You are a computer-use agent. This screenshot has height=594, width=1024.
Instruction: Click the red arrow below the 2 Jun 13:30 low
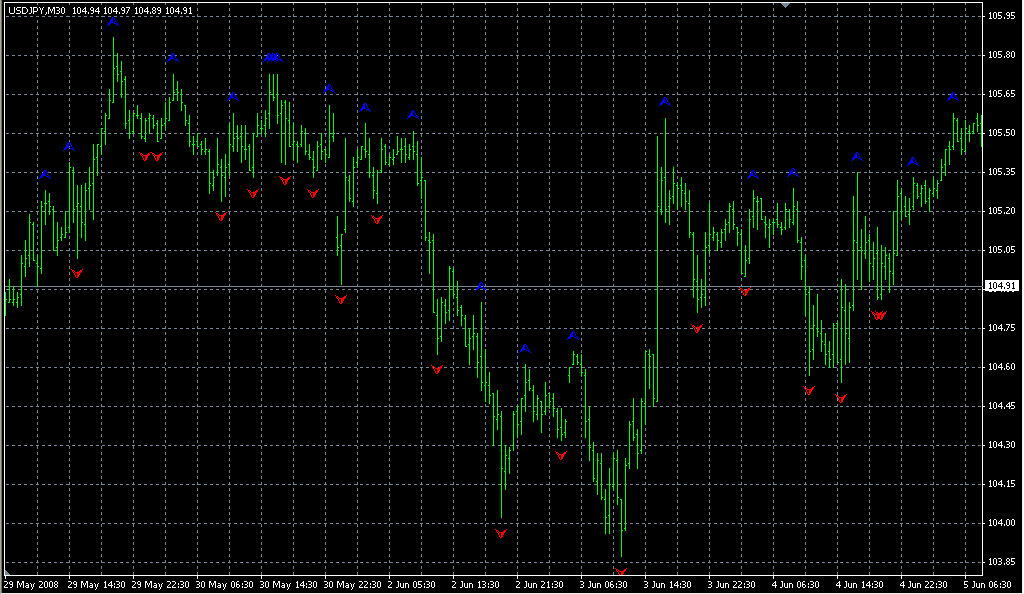pos(501,534)
